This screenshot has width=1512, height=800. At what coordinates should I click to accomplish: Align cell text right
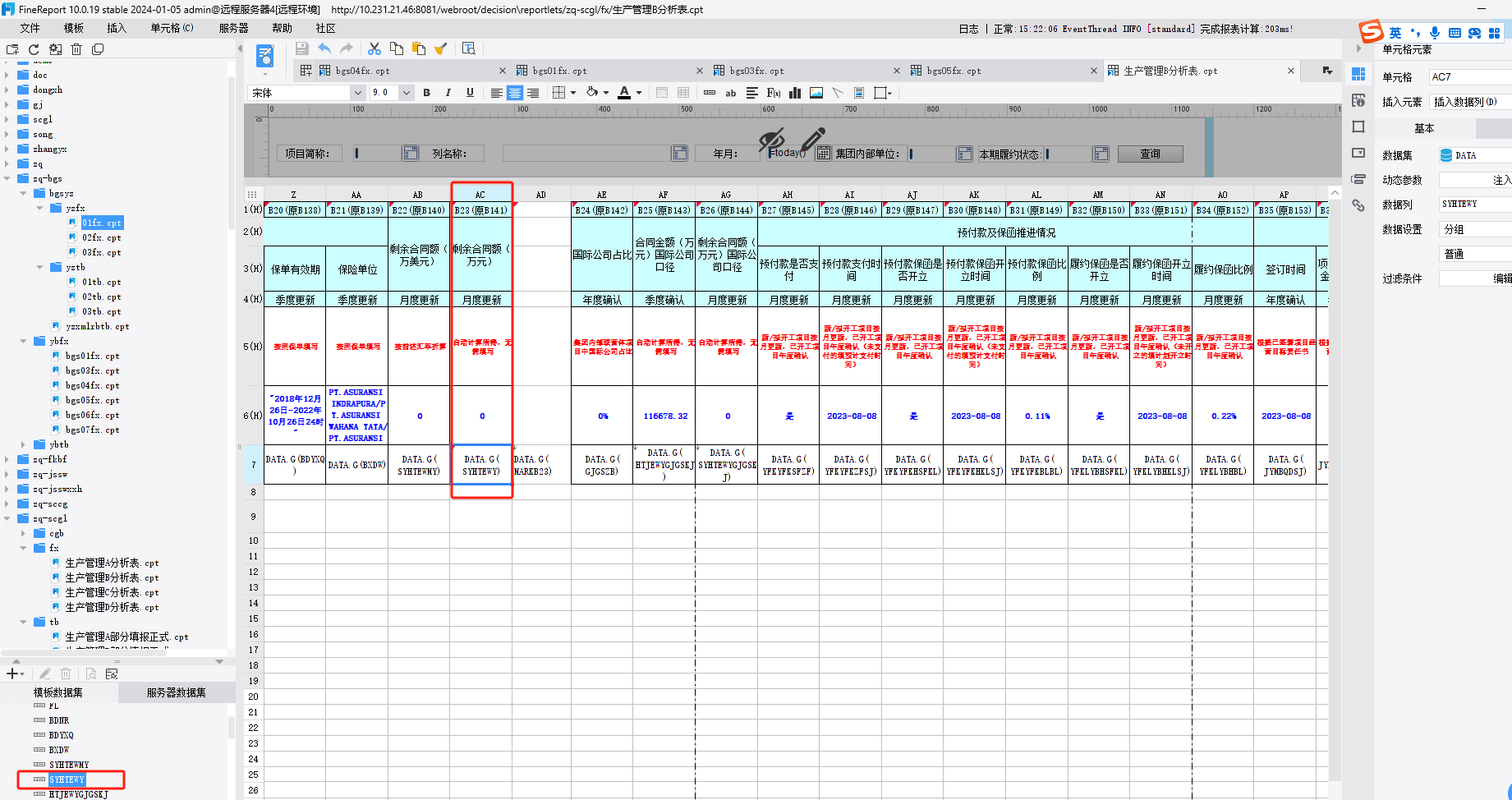tap(533, 93)
